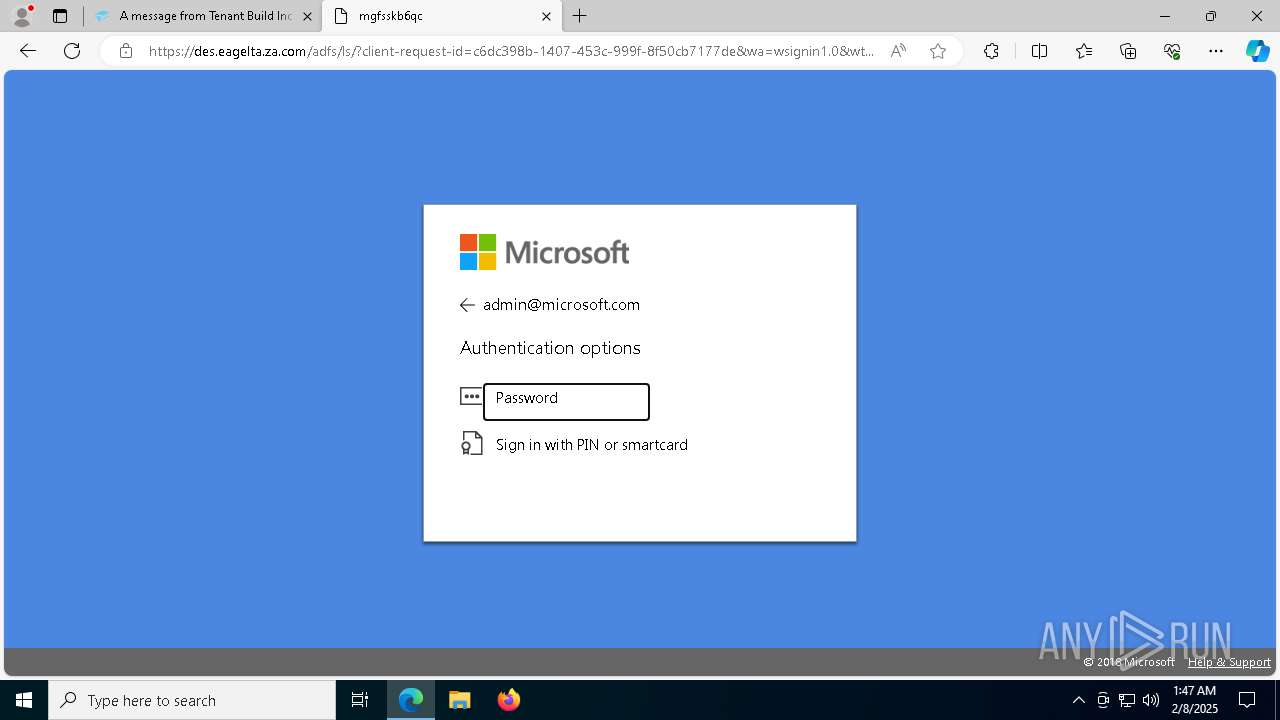
Task: Open the clock showing 1:47 AM
Action: (x=1194, y=700)
